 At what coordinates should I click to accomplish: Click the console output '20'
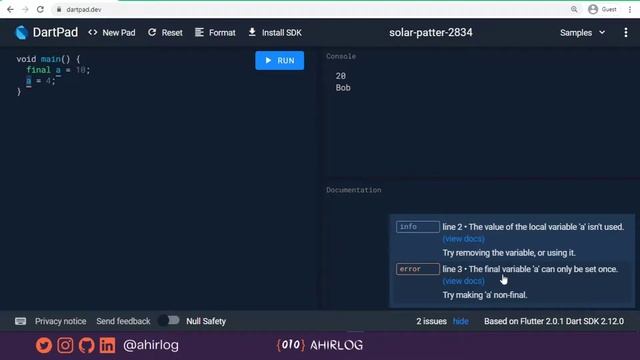(x=340, y=76)
